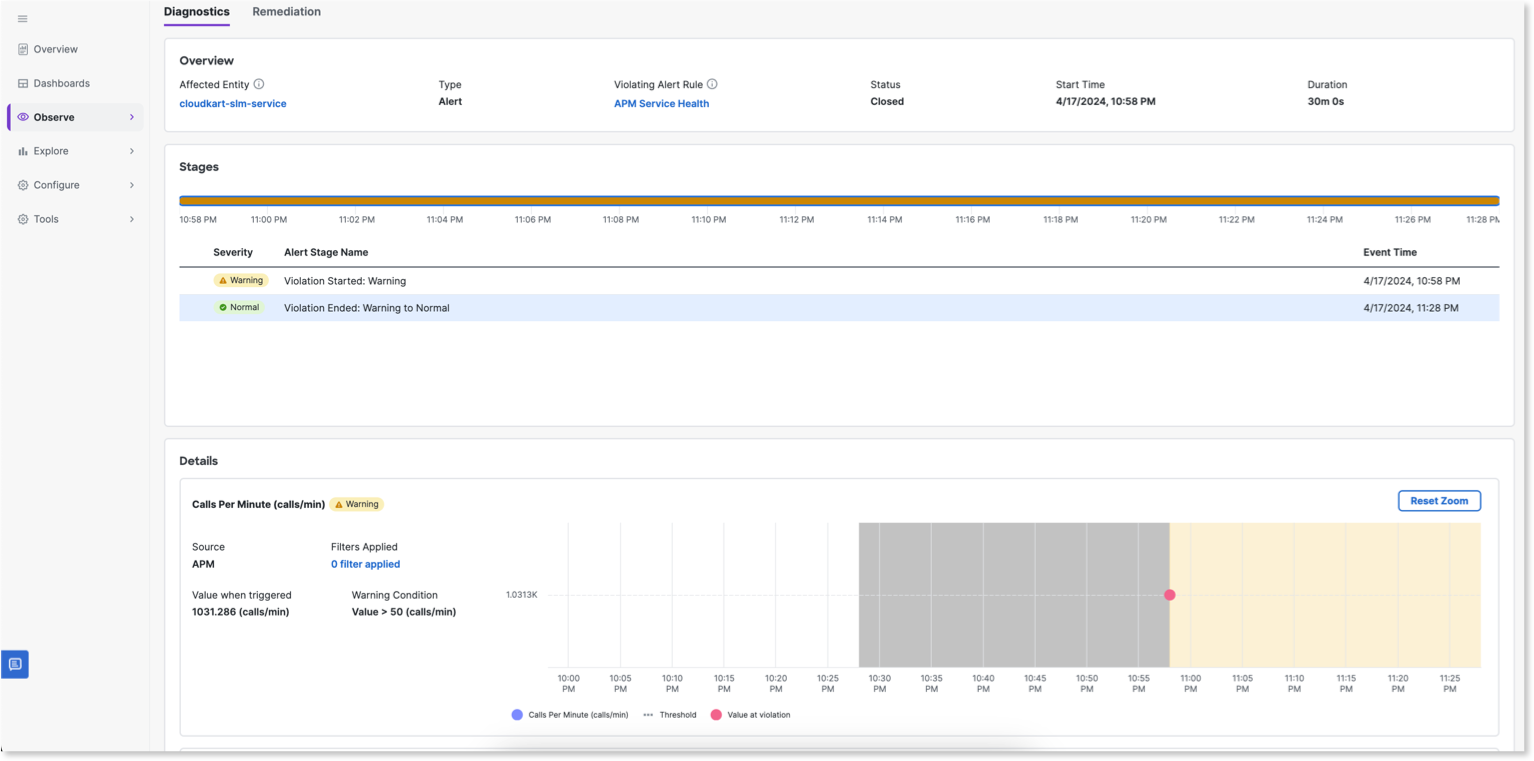The width and height of the screenshot is (1534, 761).
Task: Click the Severity column header
Action: coord(233,252)
